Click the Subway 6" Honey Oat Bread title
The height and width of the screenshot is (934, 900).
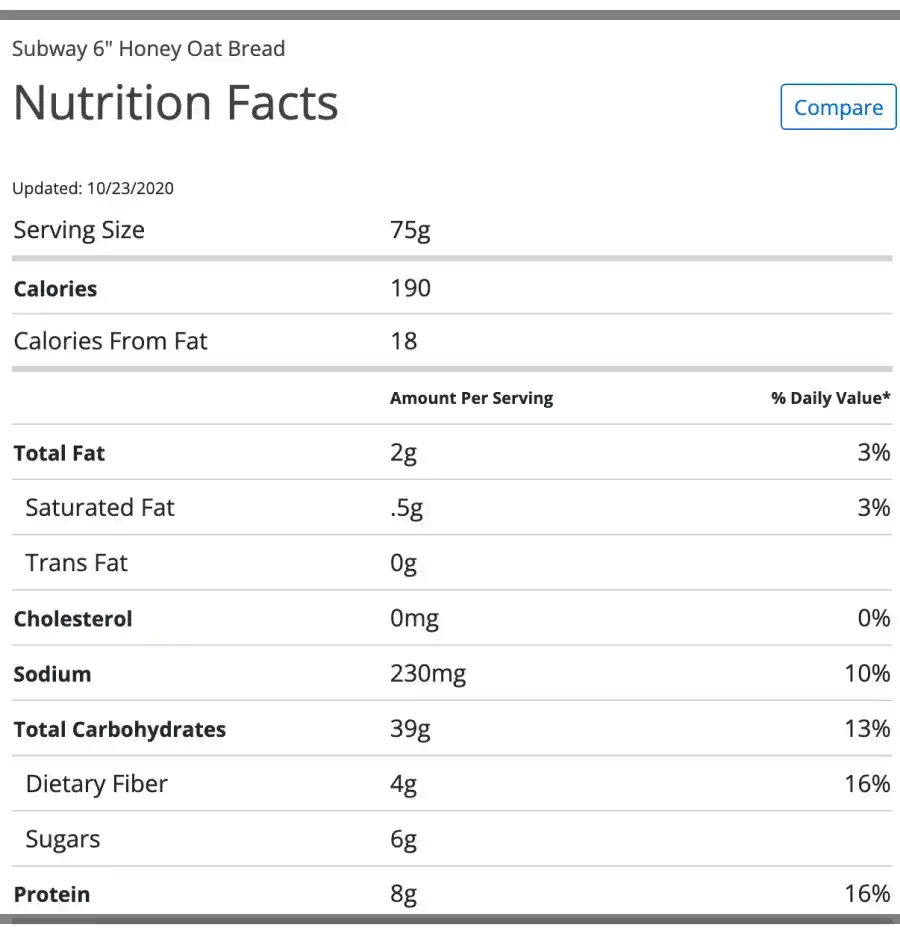pyautogui.click(x=149, y=49)
